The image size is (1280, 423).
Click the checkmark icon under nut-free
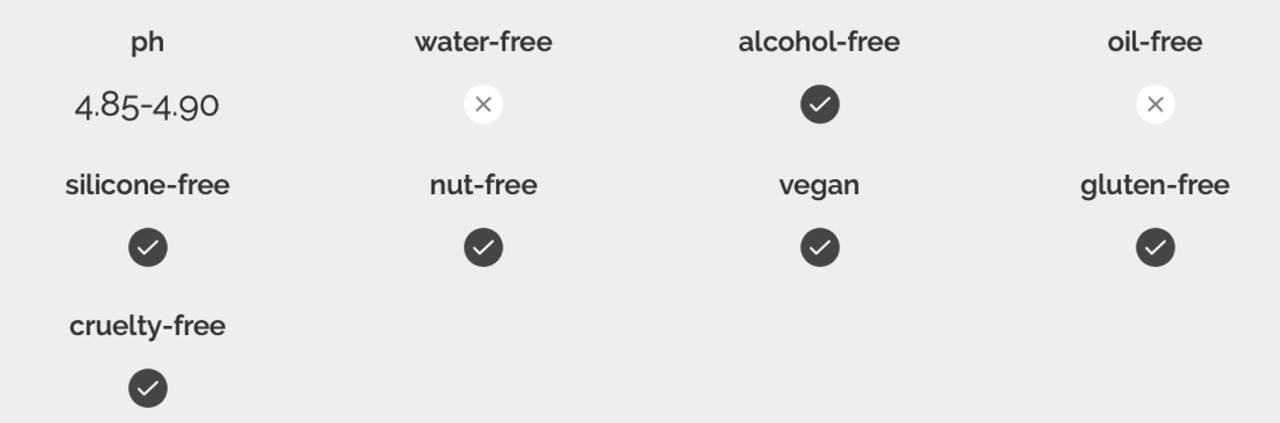[483, 247]
